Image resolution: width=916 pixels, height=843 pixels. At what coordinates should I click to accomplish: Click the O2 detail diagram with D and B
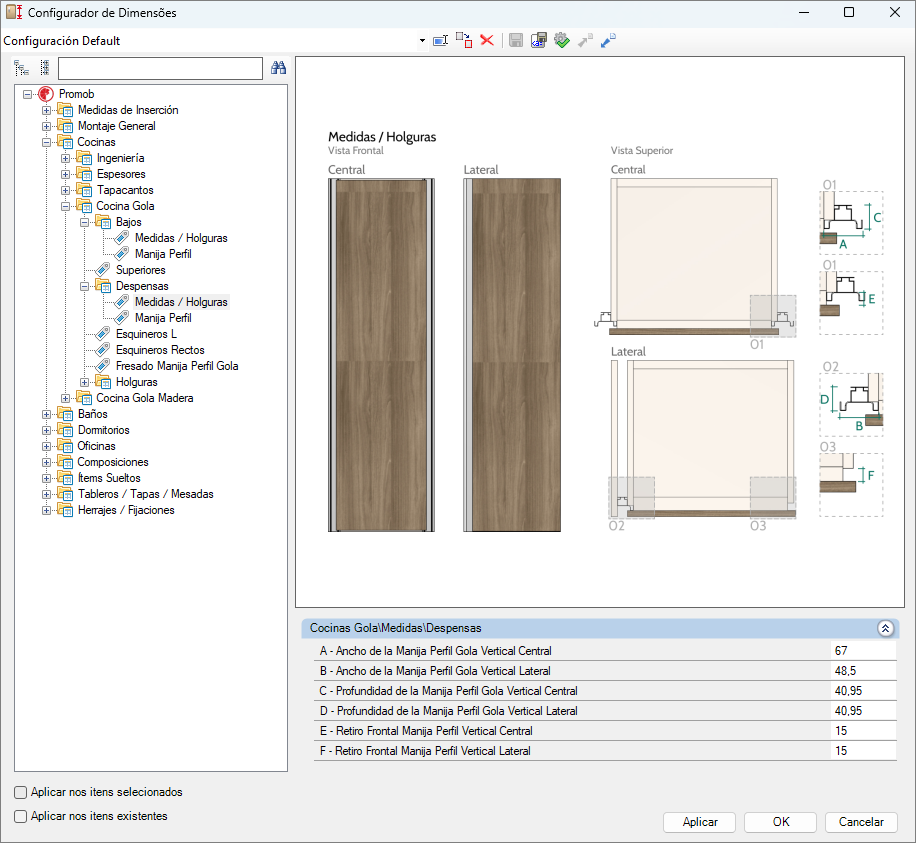coord(851,405)
